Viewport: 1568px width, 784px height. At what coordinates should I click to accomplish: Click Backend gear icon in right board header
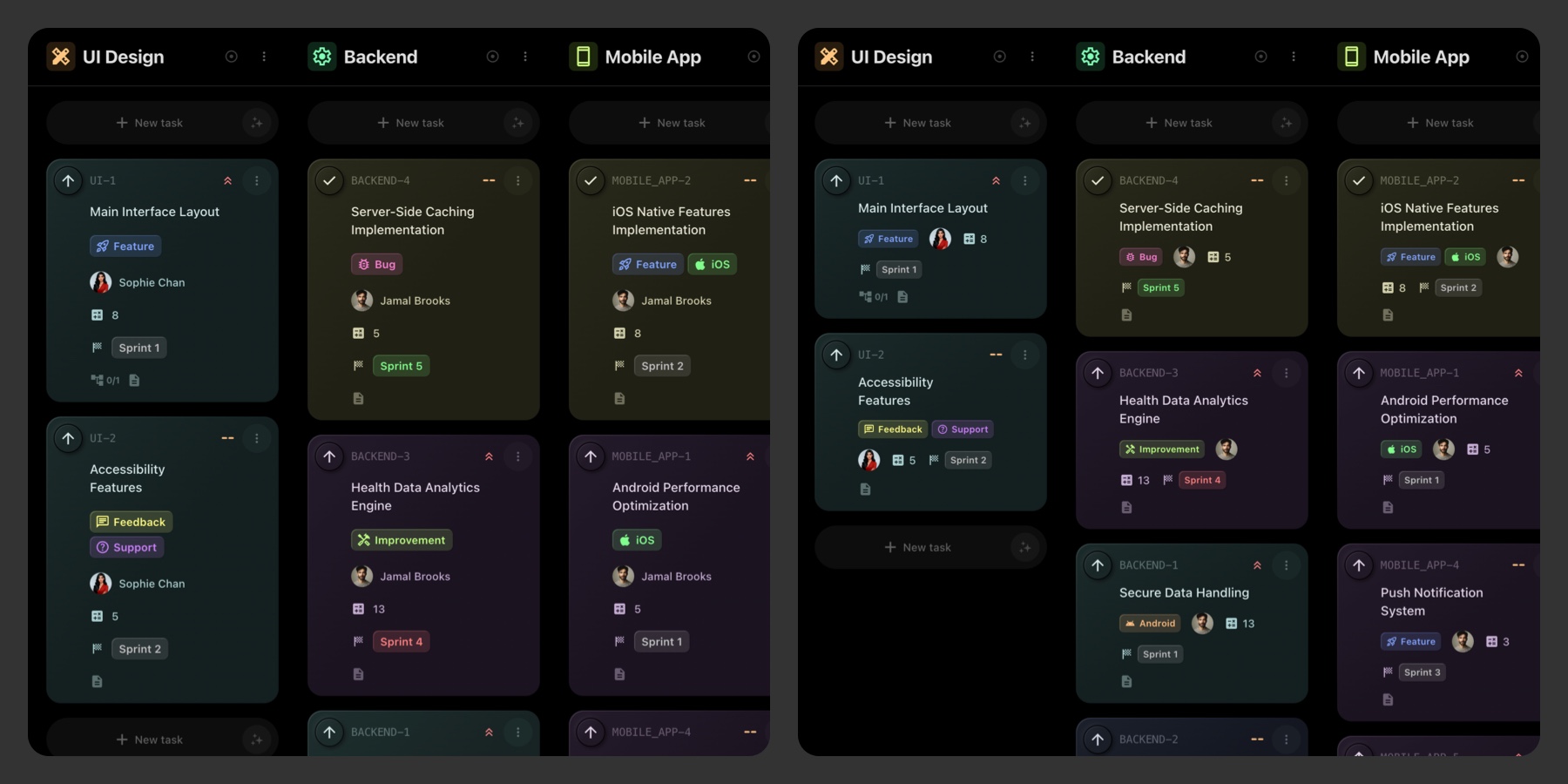(1090, 57)
